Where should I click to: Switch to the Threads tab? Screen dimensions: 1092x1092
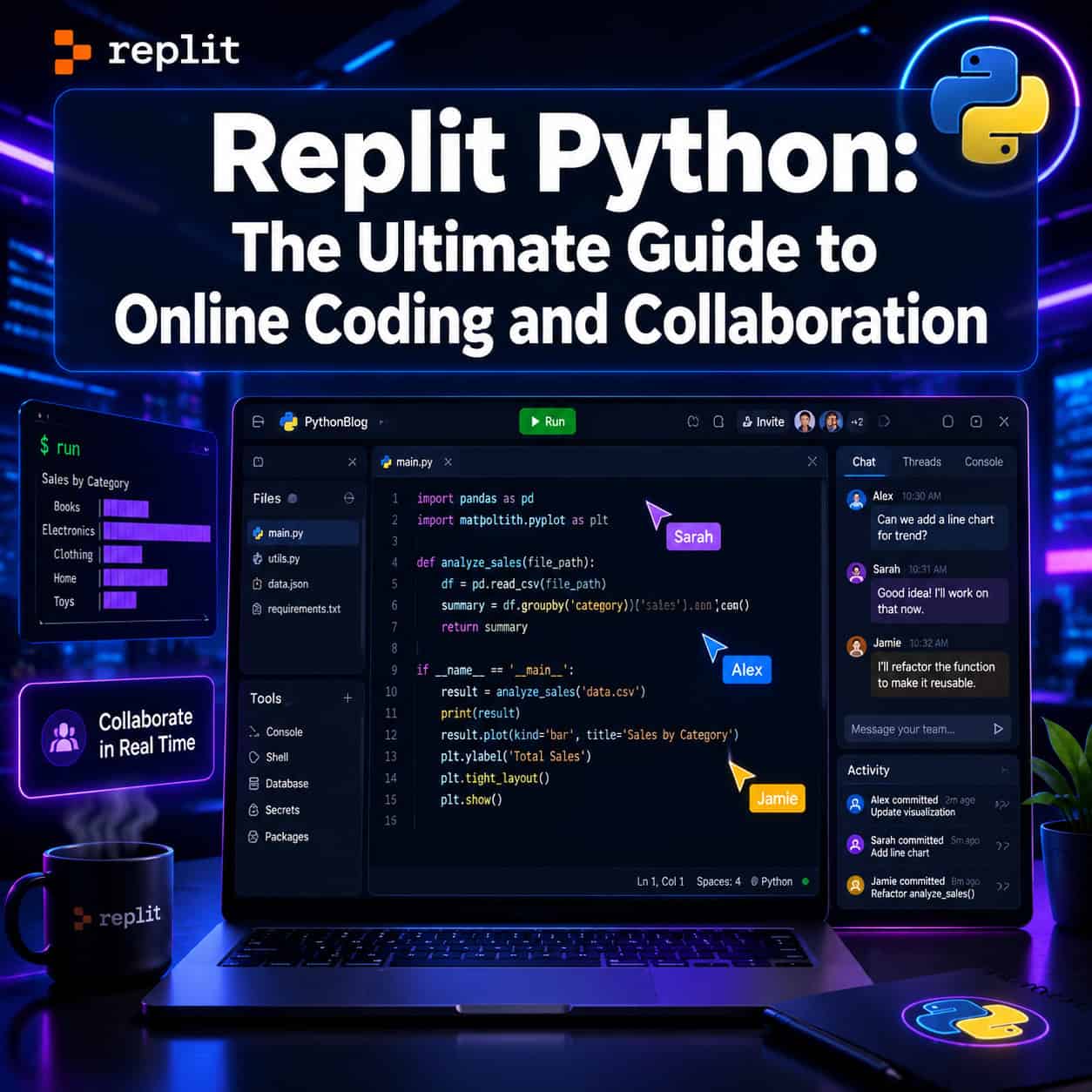coord(921,462)
